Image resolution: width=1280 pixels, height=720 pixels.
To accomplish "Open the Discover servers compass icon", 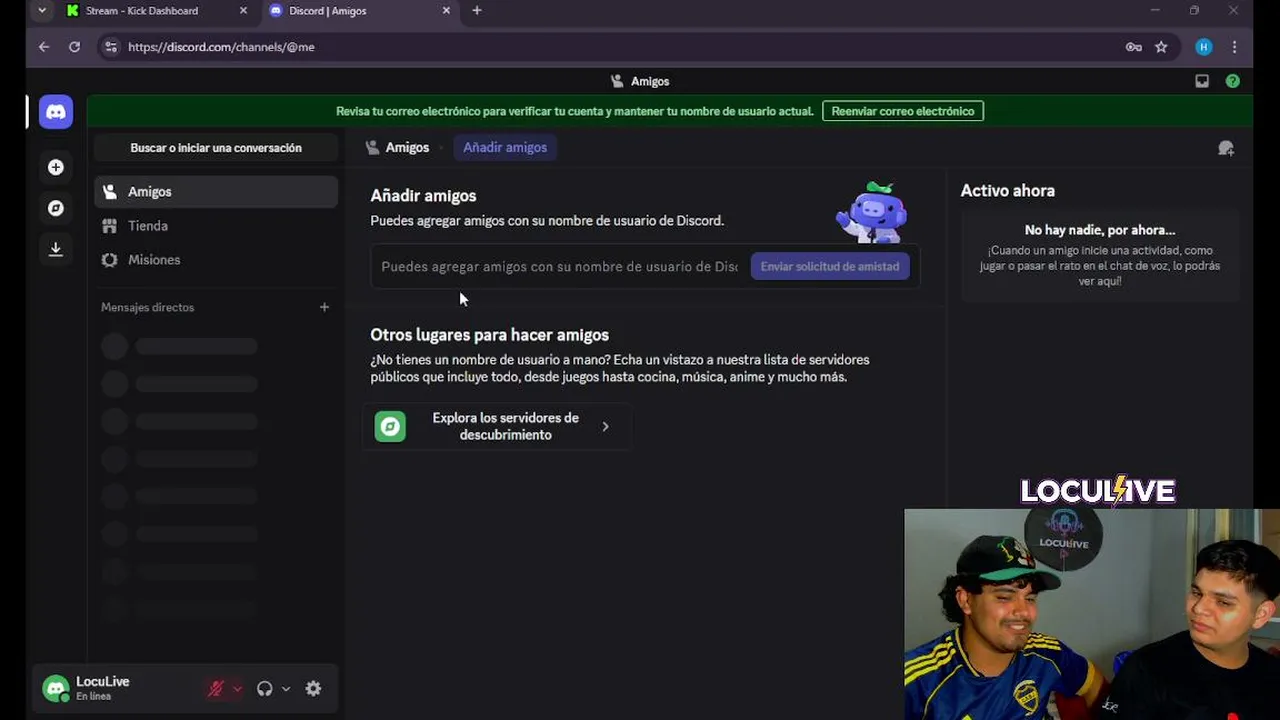I will coord(56,208).
